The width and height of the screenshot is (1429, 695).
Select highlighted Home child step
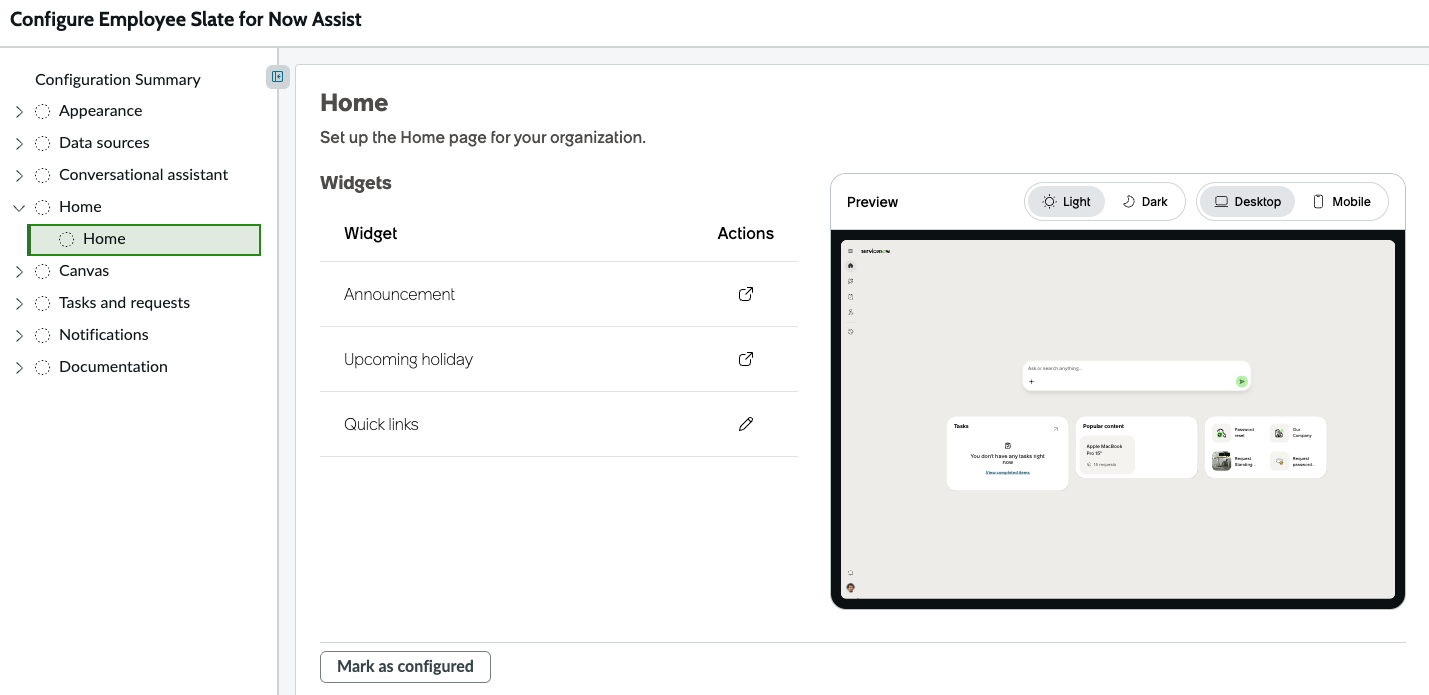[x=144, y=239]
